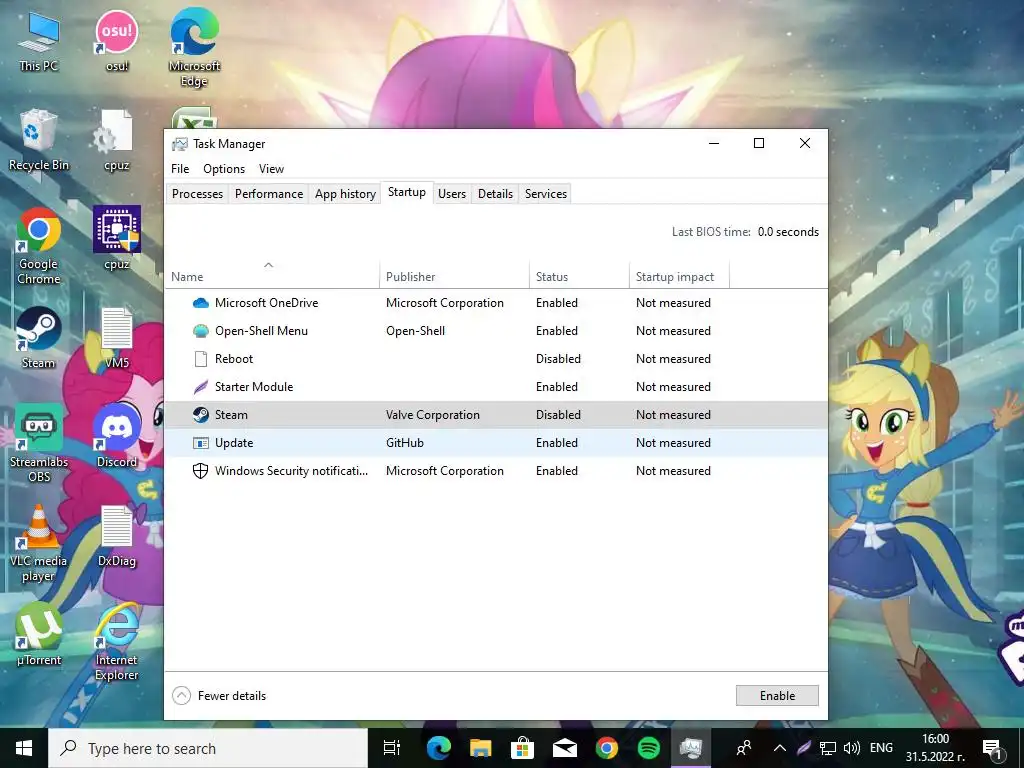Screen dimensions: 1024x768
Task: Select the cpuz application shortcut with chip icon
Action: pos(117,238)
